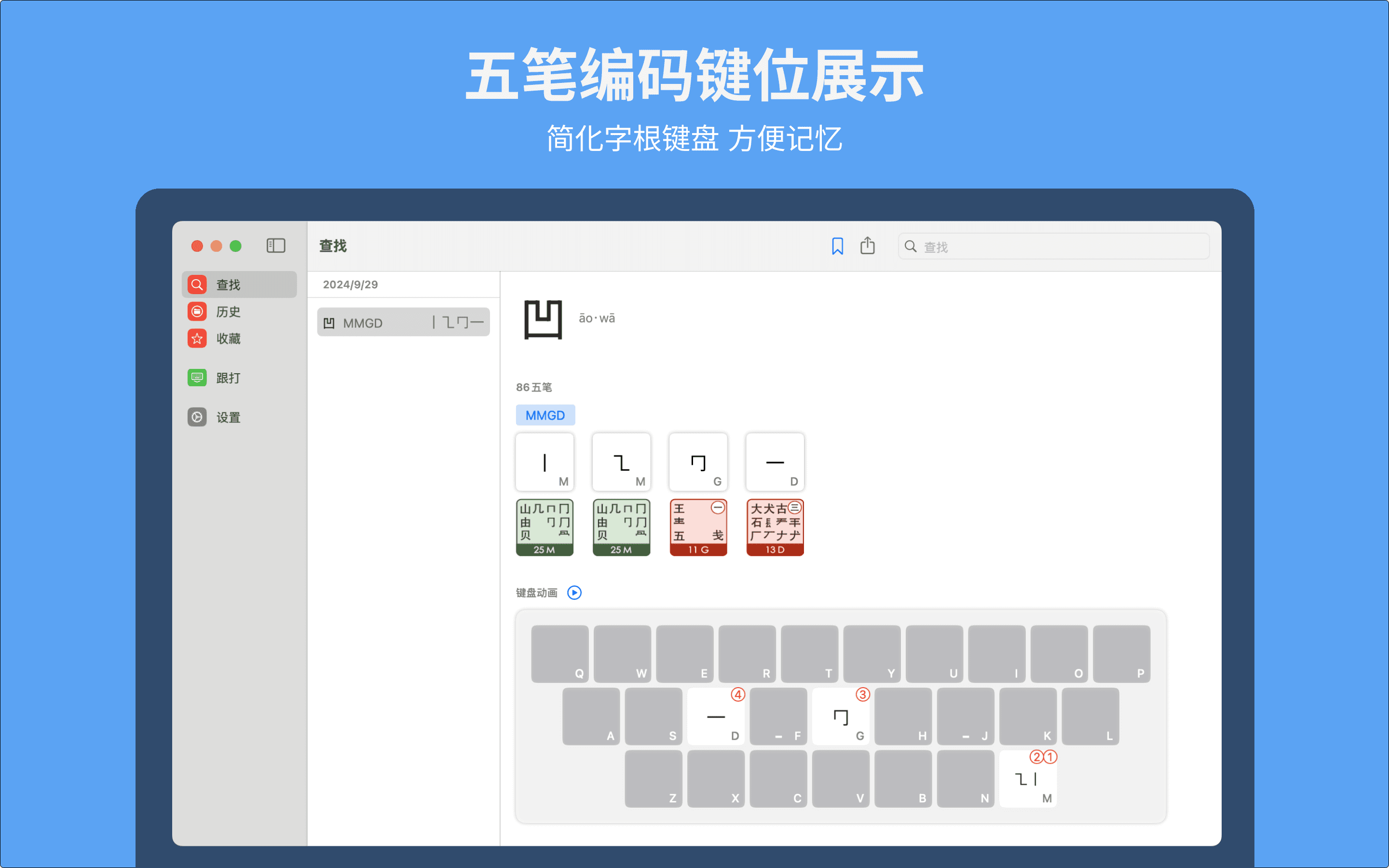Click the first green 25 M root card

[545, 527]
